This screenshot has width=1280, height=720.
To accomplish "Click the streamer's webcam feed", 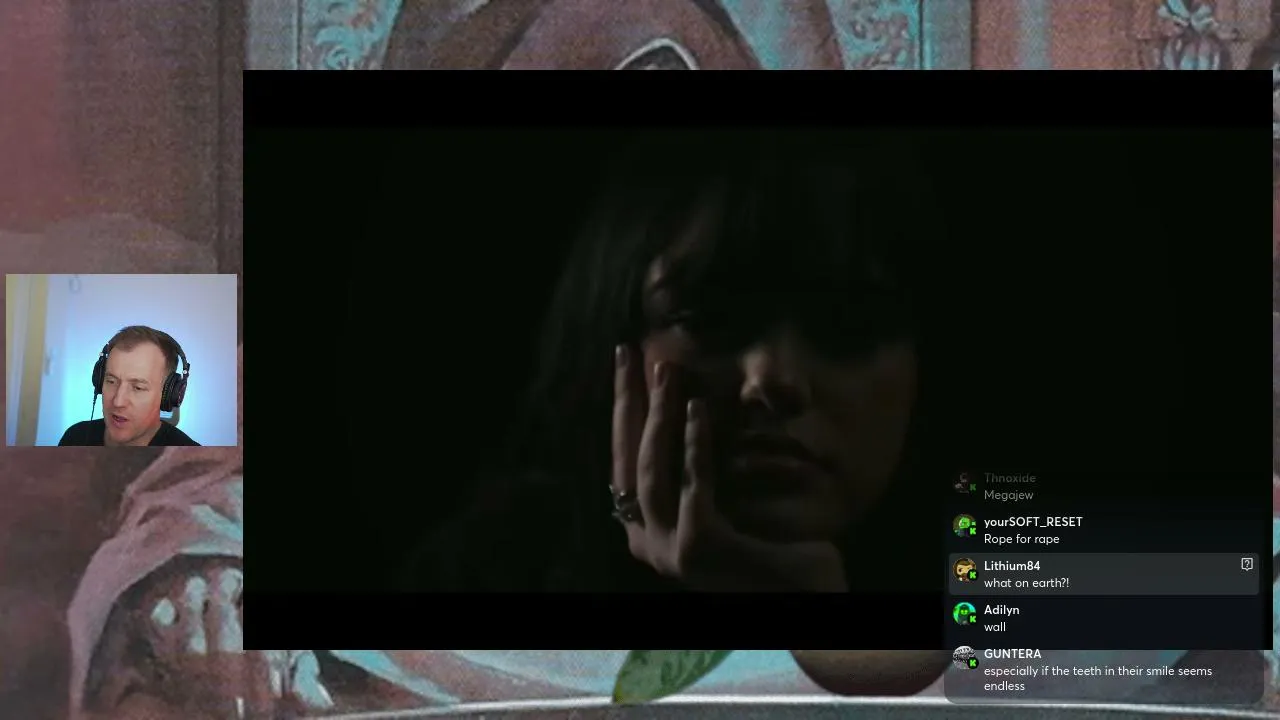I will [122, 360].
